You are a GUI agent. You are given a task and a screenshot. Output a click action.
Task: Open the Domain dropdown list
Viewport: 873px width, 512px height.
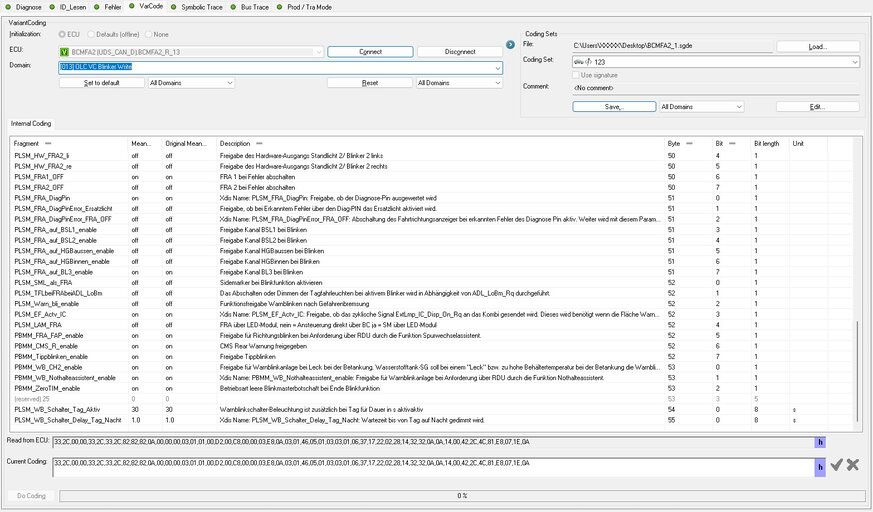pos(496,68)
